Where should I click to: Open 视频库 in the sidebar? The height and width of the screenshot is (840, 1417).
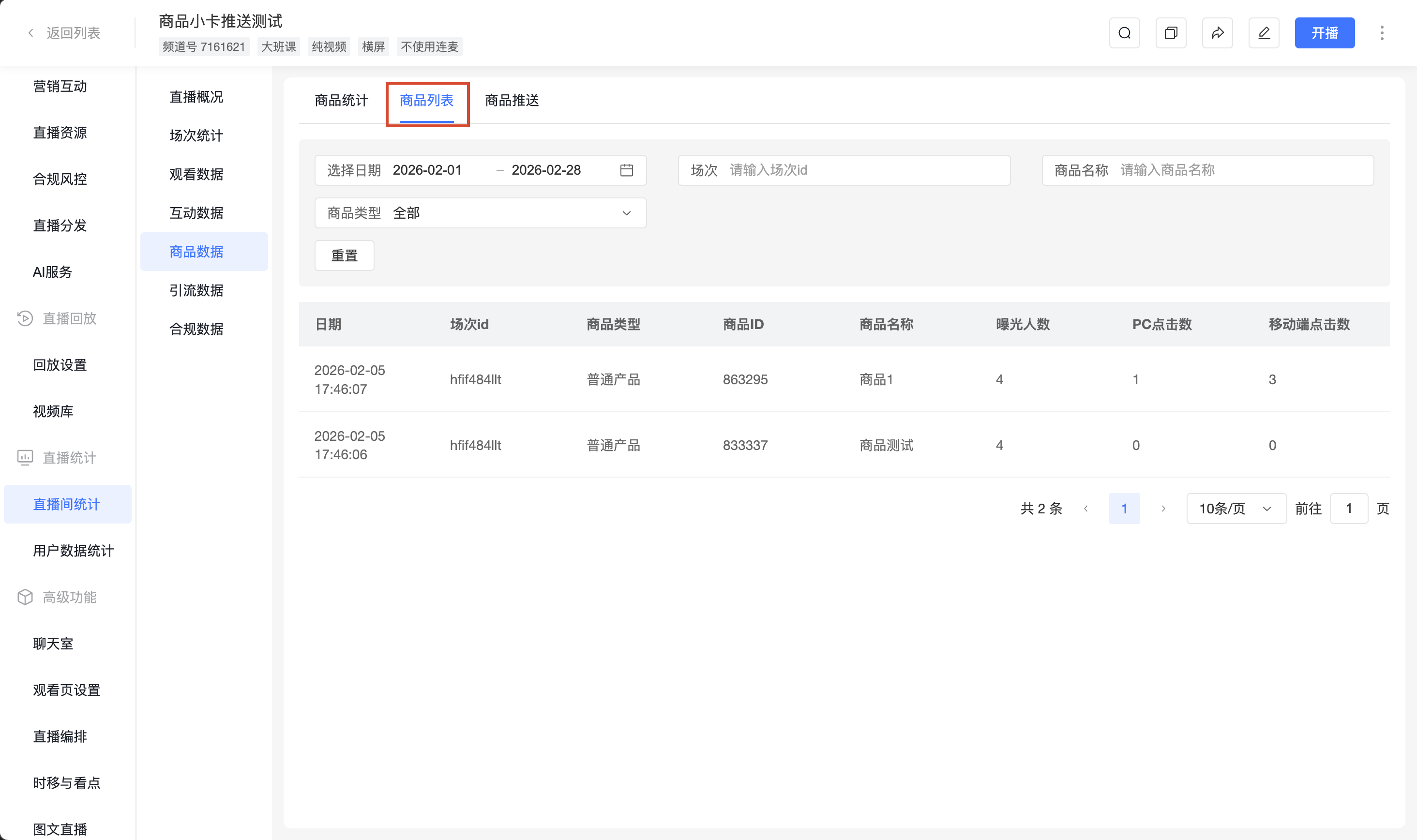pyautogui.click(x=67, y=411)
